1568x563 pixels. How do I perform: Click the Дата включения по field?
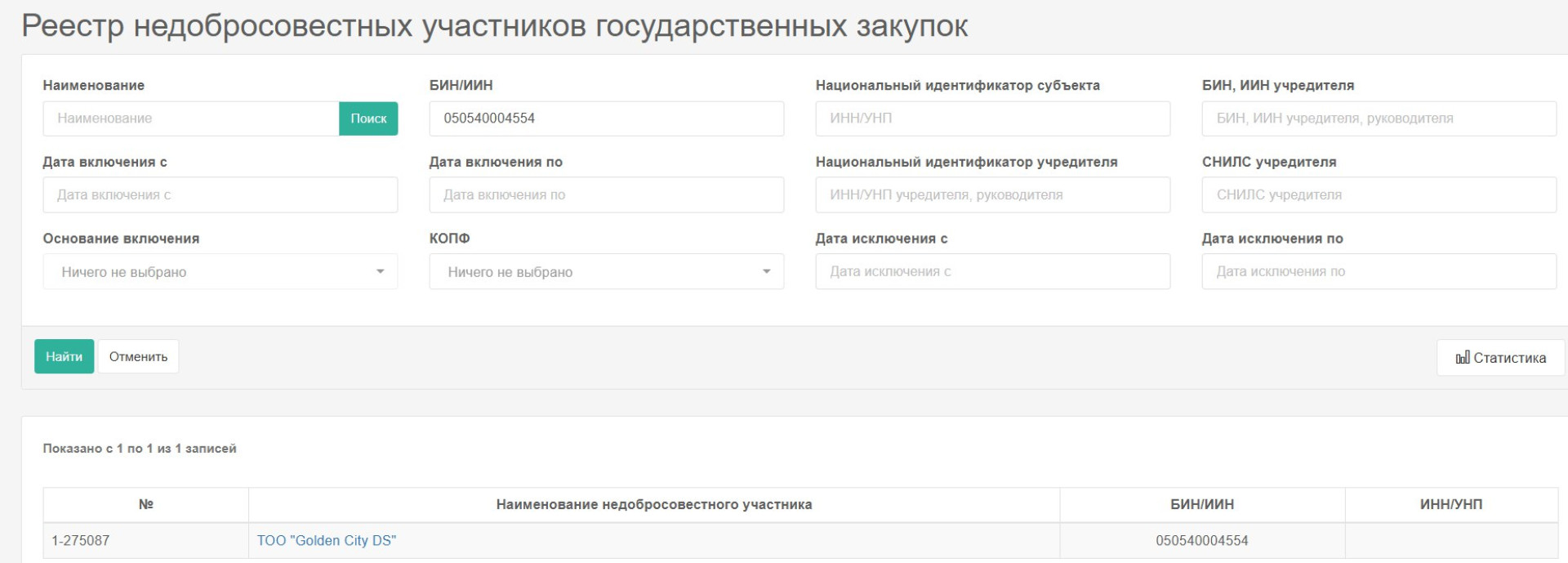tap(606, 195)
